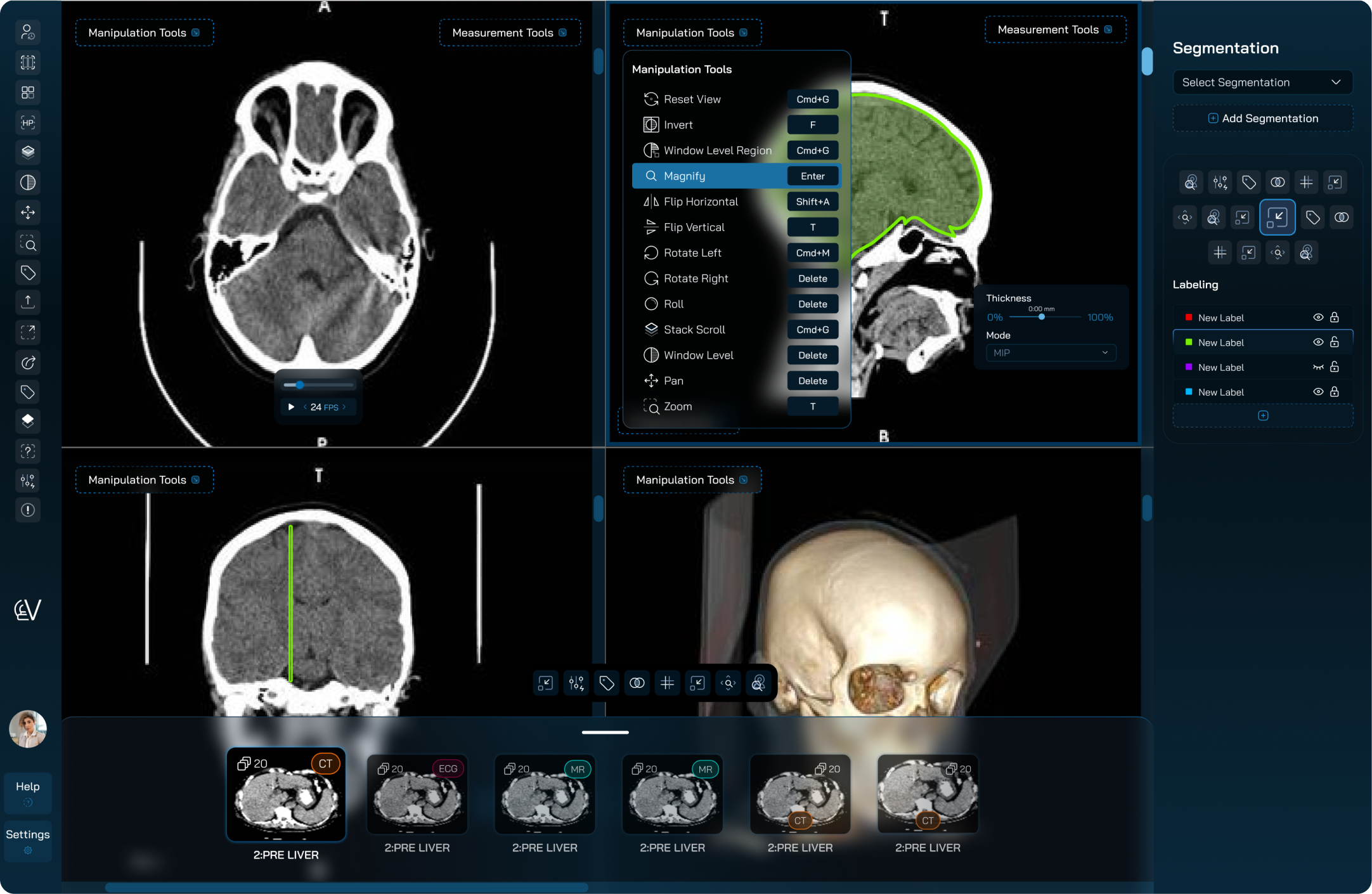Viewport: 1372px width, 894px height.
Task: Open the ECG 2:PRE LIVER thumbnail
Action: pyautogui.click(x=417, y=795)
